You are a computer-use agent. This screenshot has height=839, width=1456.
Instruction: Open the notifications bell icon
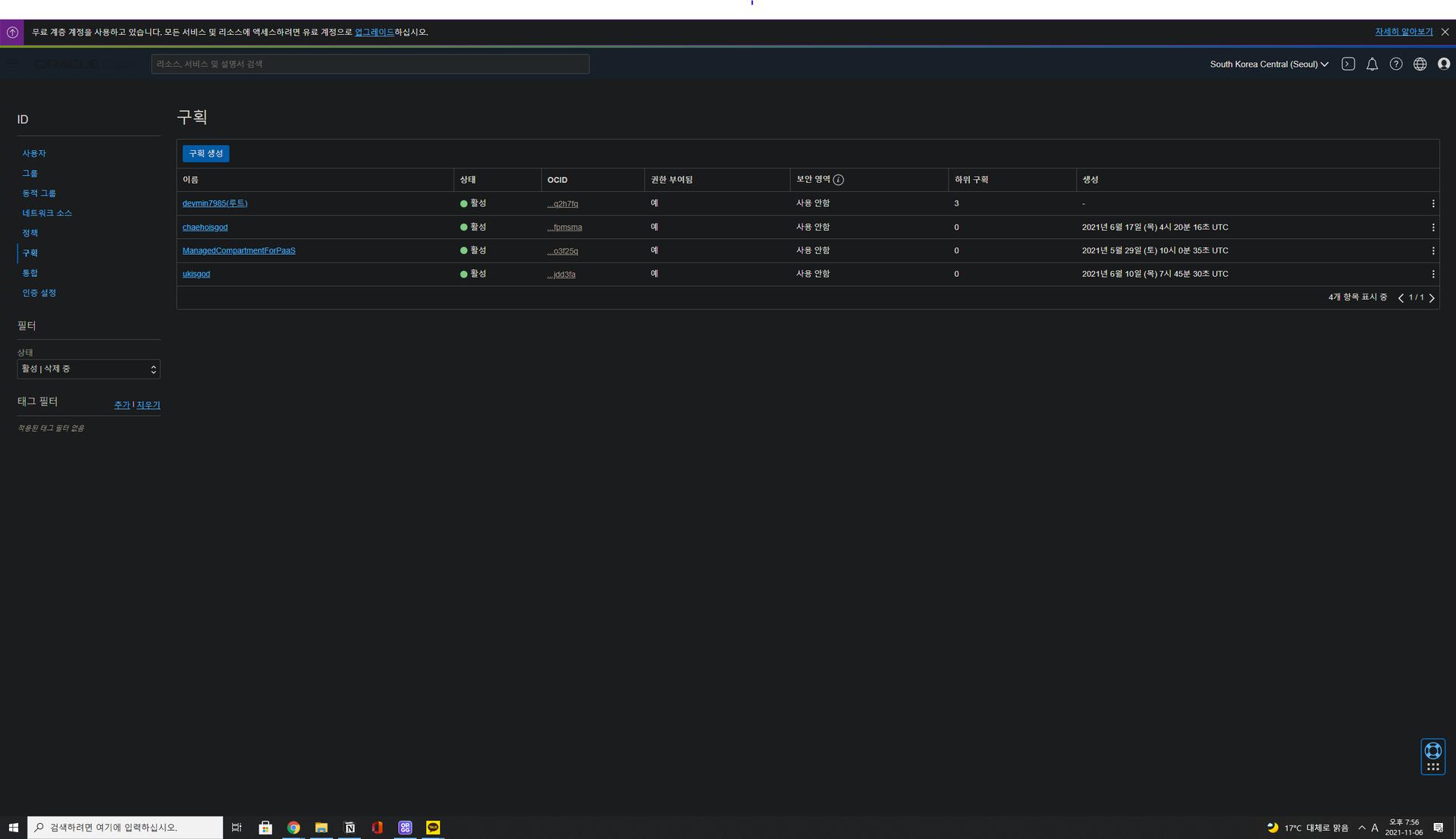pyautogui.click(x=1372, y=64)
